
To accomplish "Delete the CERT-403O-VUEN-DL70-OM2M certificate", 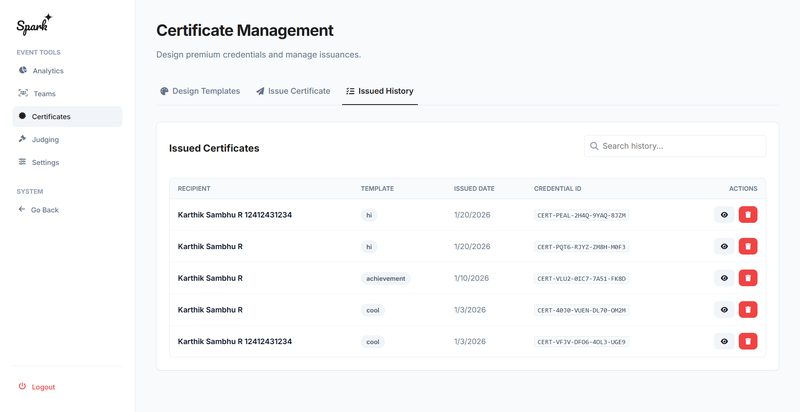I will click(748, 310).
